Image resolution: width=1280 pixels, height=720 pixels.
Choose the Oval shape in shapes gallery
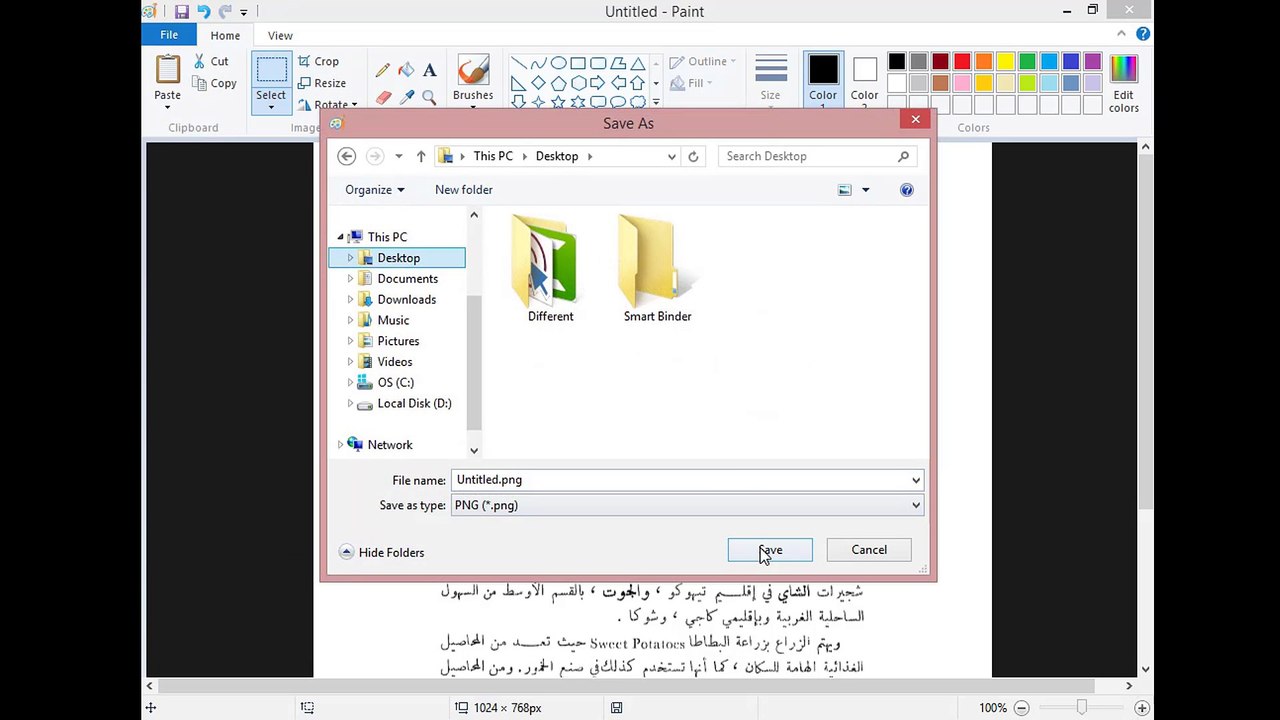(558, 63)
